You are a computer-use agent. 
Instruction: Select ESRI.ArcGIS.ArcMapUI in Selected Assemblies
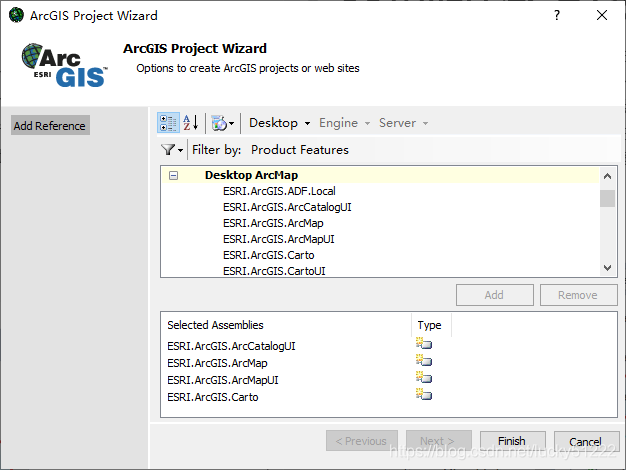click(223, 380)
